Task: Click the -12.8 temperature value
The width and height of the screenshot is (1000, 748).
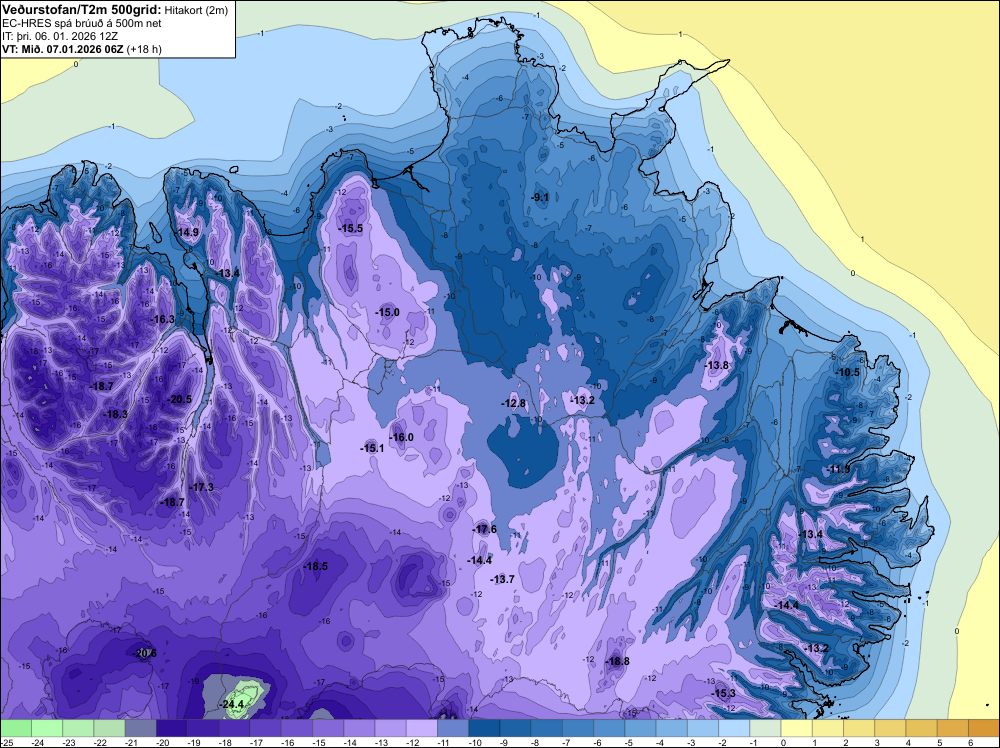Action: click(x=513, y=403)
